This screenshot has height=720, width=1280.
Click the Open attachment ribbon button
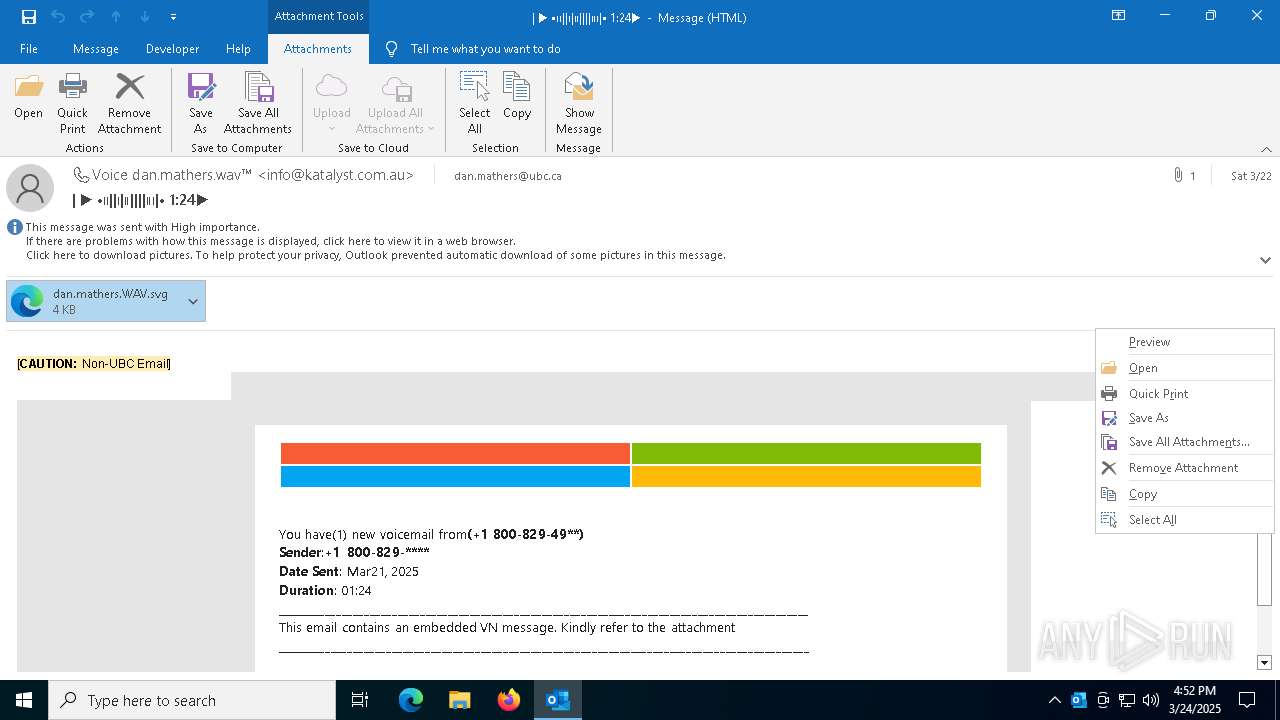pyautogui.click(x=29, y=97)
